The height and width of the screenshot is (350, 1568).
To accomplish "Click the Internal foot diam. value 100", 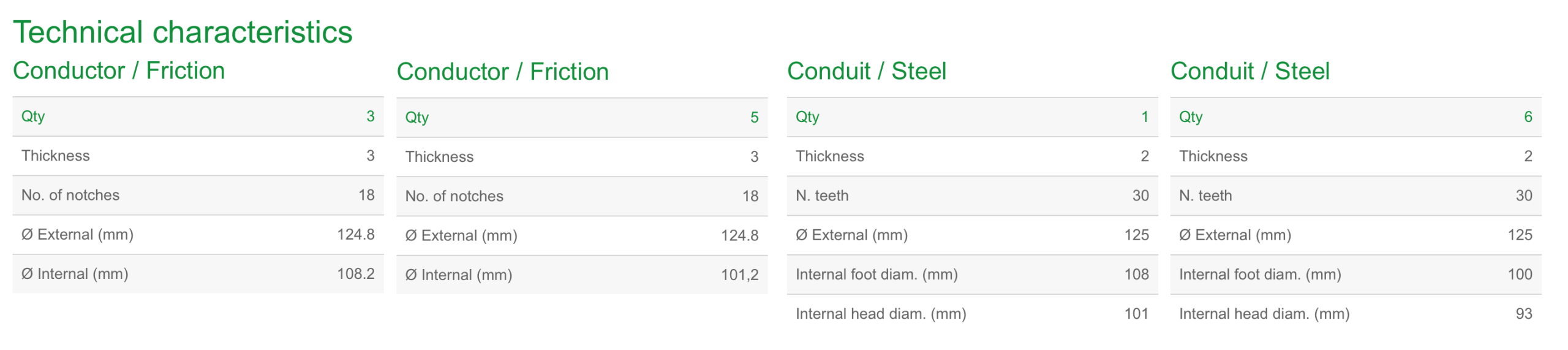I will pyautogui.click(x=1520, y=274).
